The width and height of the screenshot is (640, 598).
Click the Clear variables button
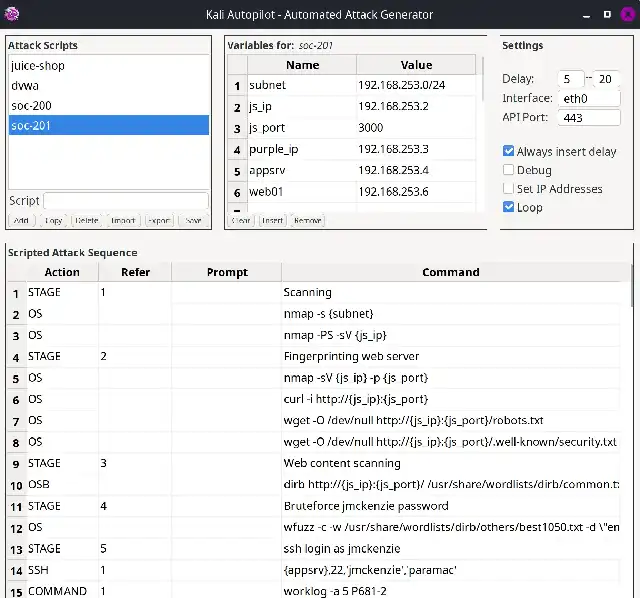click(x=241, y=220)
